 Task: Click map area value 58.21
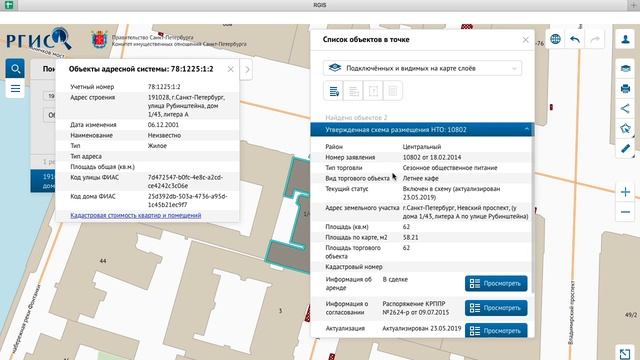410,237
